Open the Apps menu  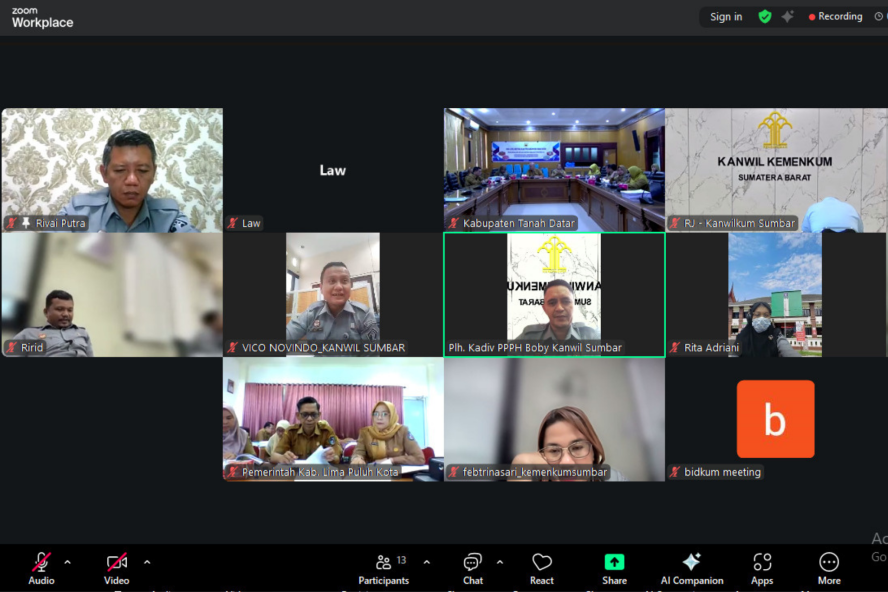tap(762, 568)
